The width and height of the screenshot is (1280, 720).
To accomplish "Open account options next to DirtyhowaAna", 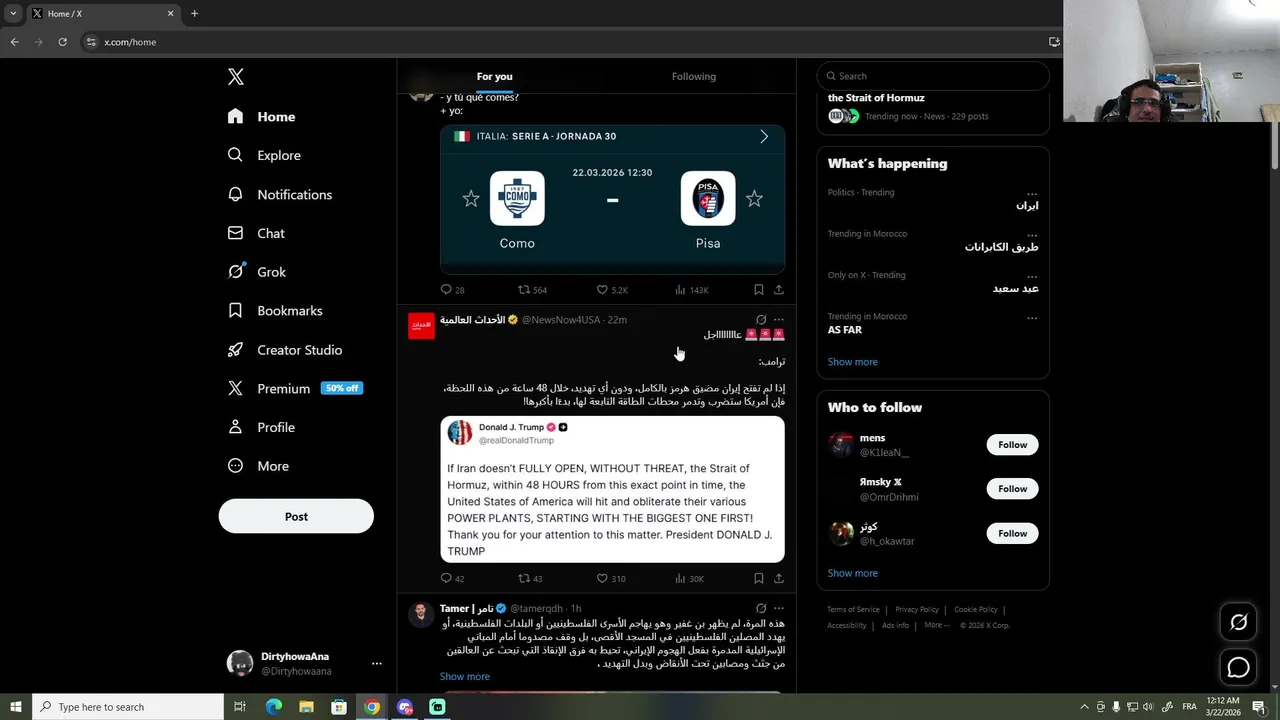I will coord(377,663).
